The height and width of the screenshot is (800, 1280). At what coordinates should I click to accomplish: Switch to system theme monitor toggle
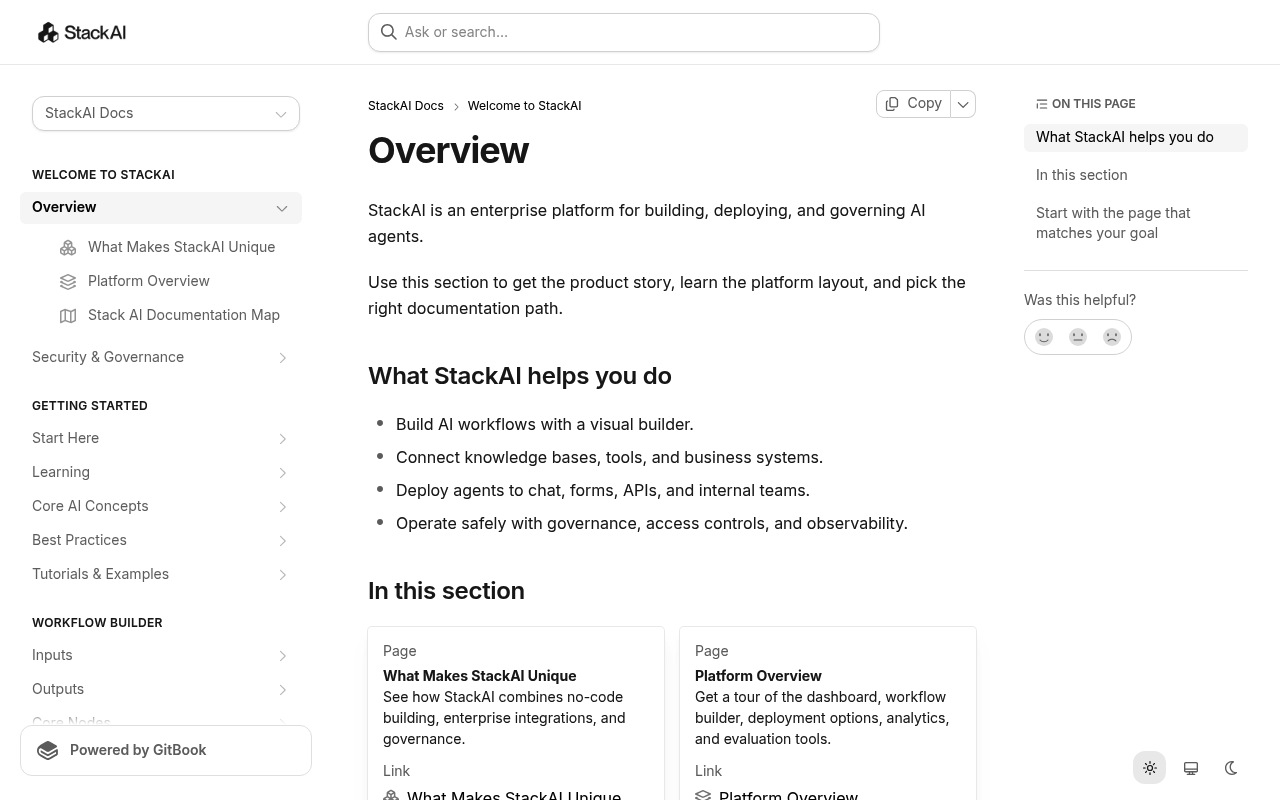coord(1191,768)
